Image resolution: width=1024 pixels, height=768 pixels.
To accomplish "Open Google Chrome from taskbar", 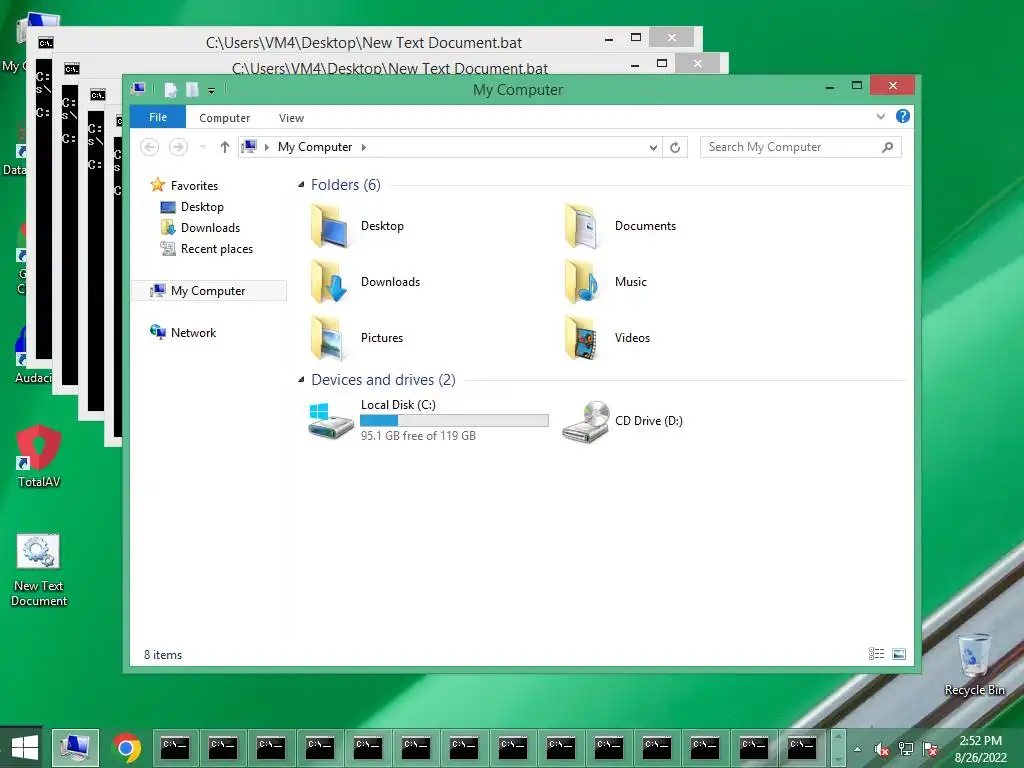I will click(127, 747).
